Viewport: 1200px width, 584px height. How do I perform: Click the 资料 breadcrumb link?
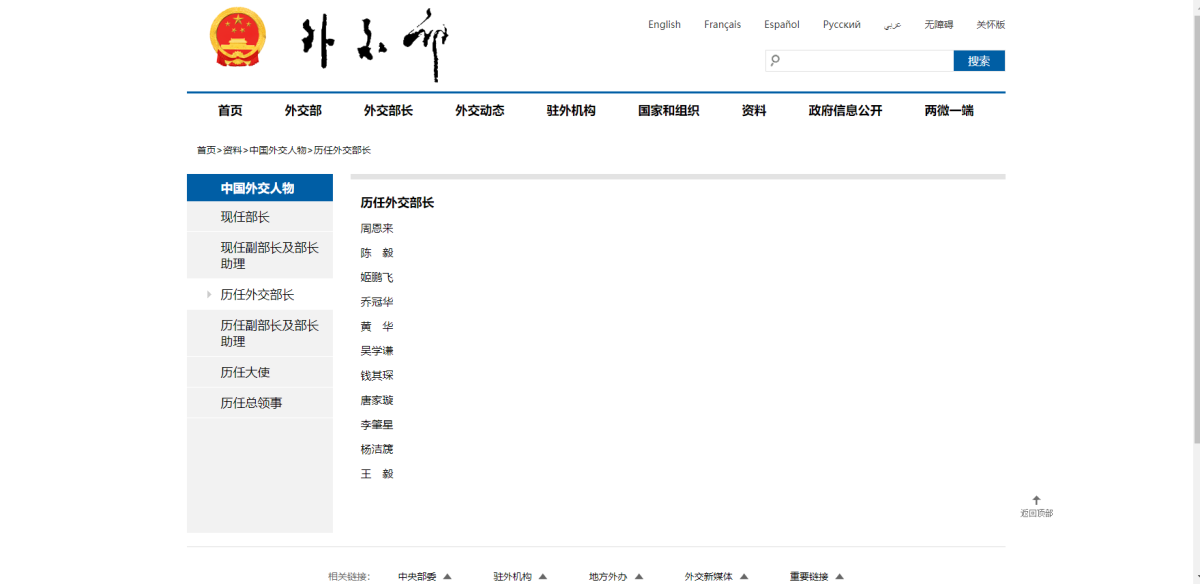[232, 150]
